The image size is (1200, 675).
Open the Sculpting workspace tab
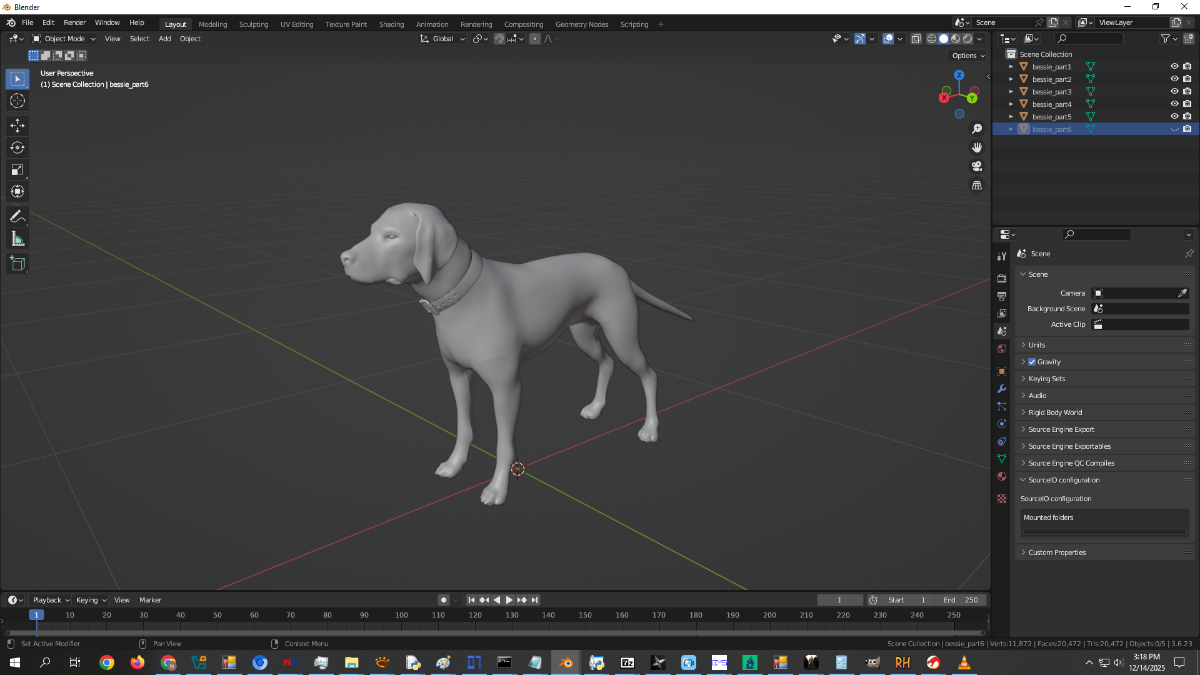[253, 24]
